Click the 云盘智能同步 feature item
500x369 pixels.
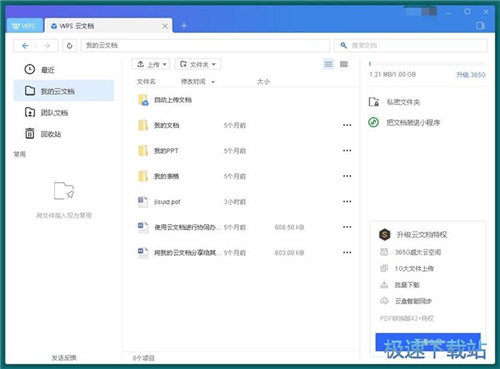[x=406, y=301]
